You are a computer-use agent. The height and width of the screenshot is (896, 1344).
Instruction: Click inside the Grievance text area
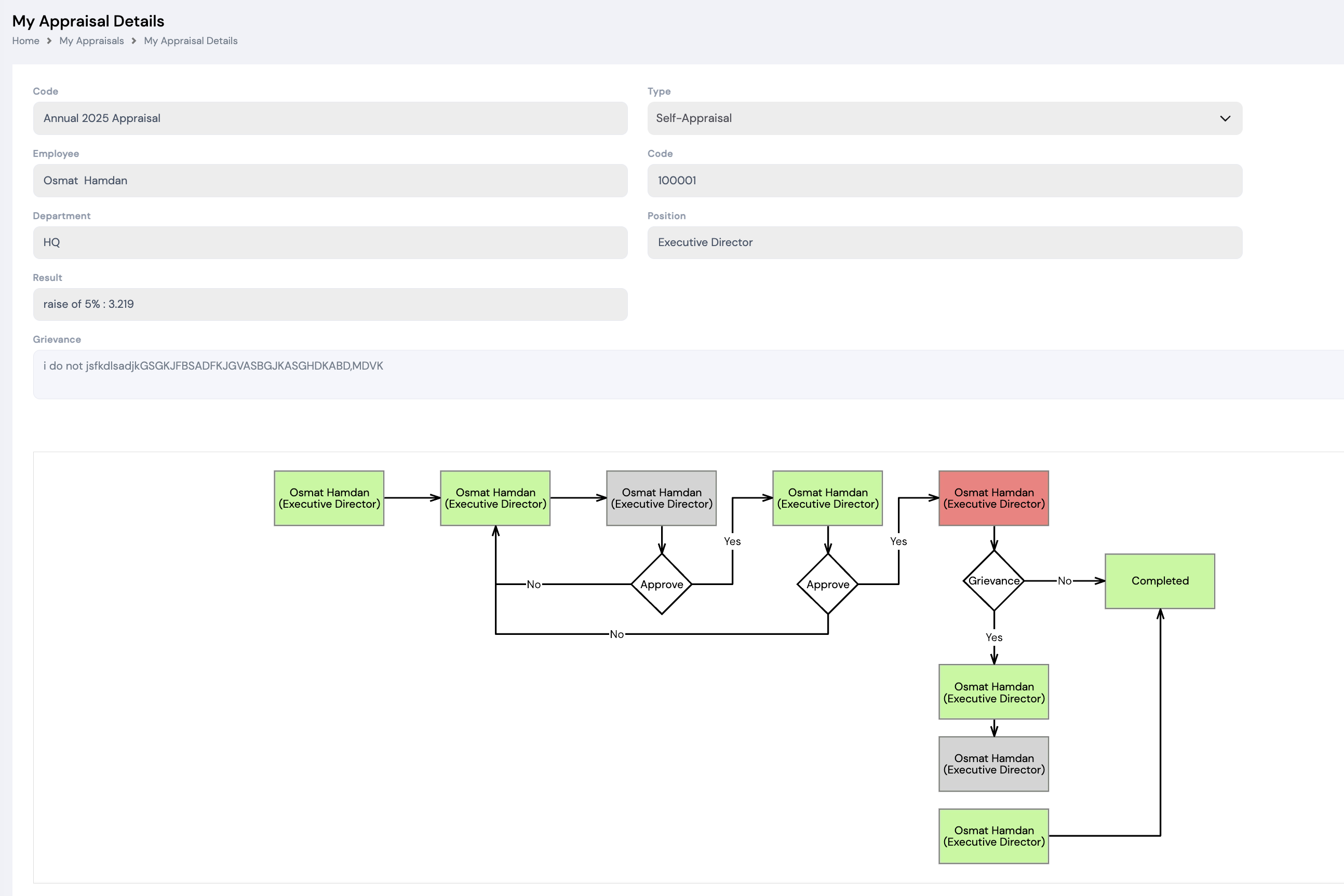pyautogui.click(x=688, y=374)
